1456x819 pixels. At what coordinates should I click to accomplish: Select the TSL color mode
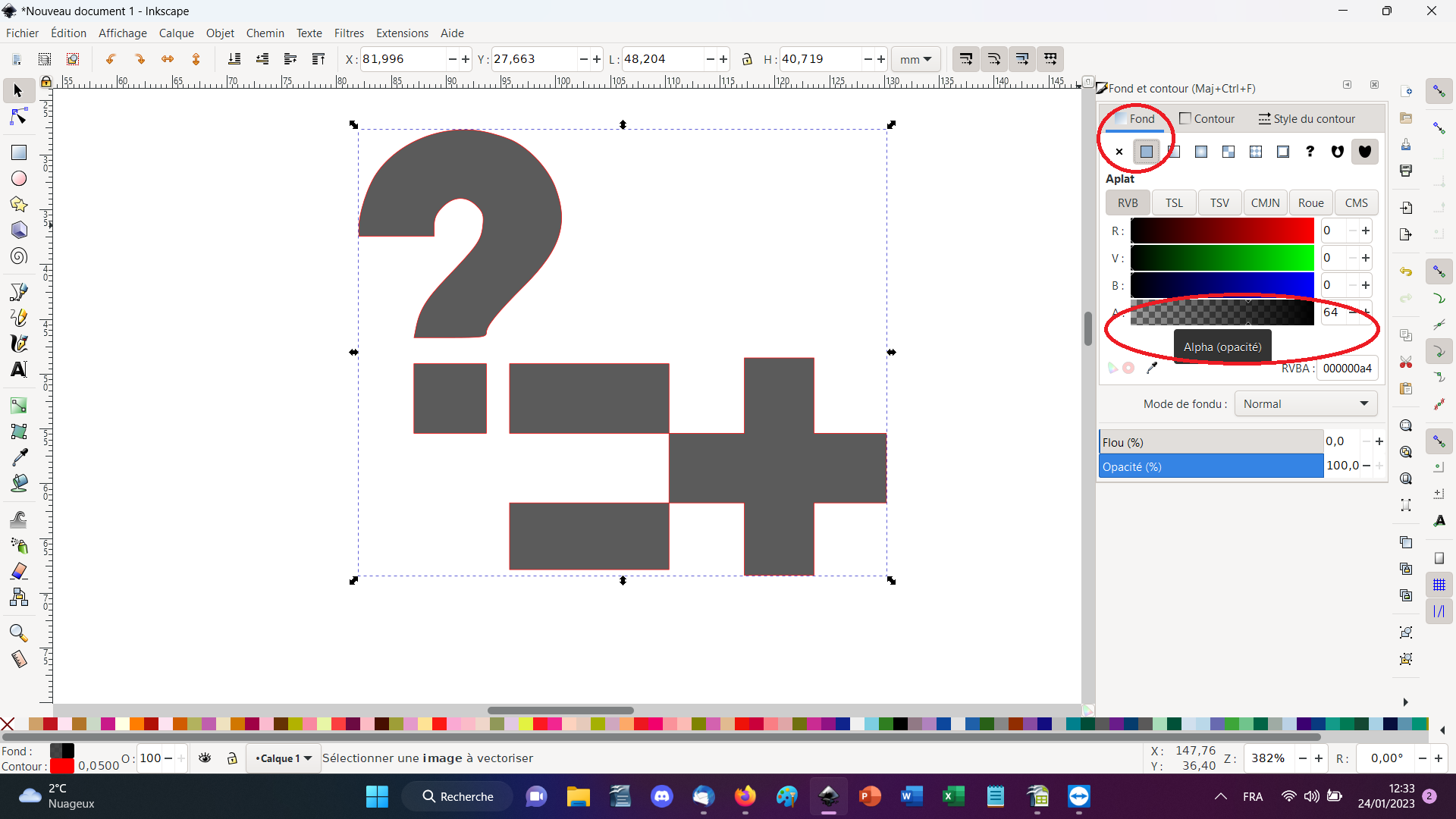point(1174,202)
